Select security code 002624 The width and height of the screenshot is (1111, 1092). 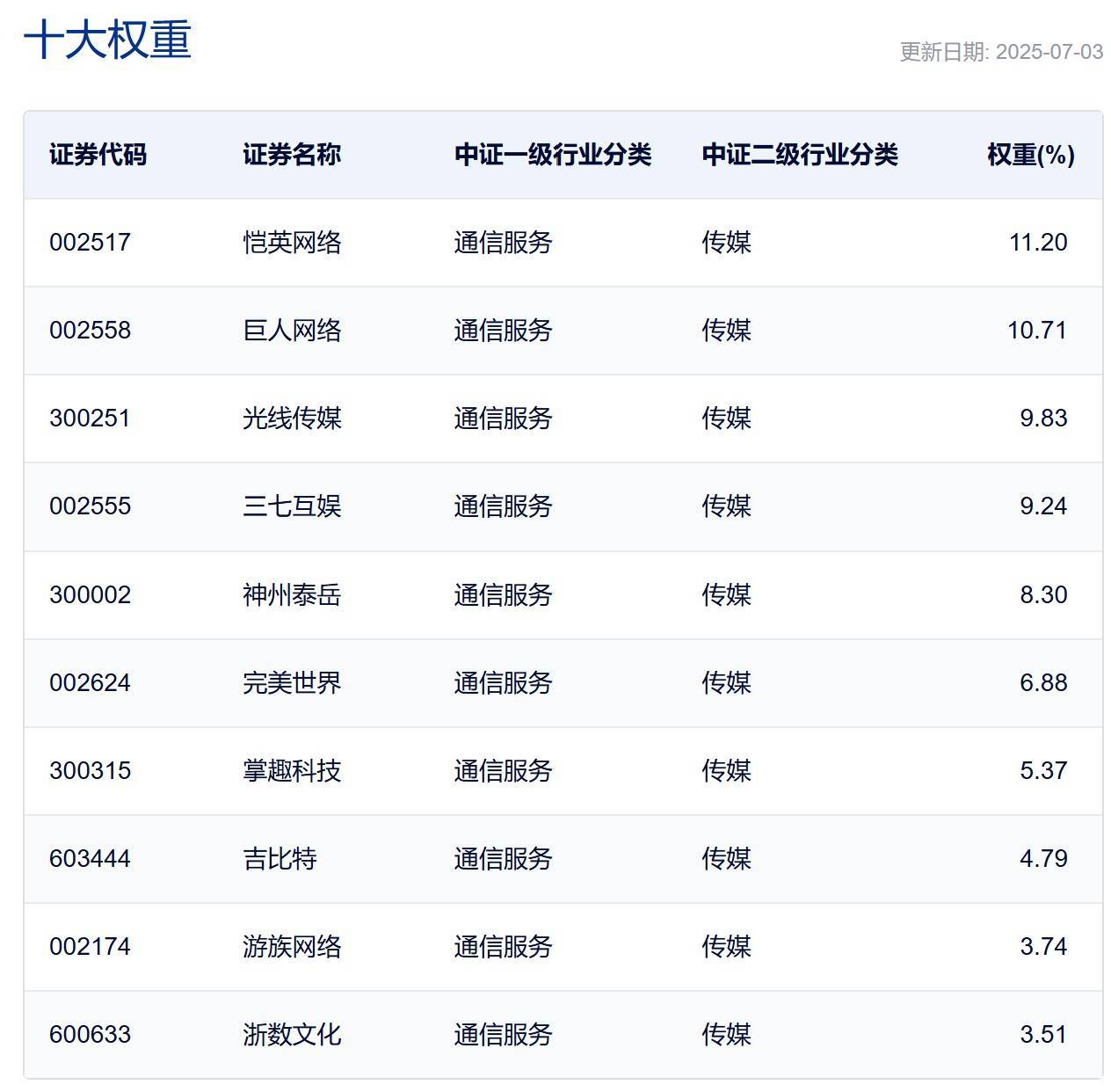90,683
